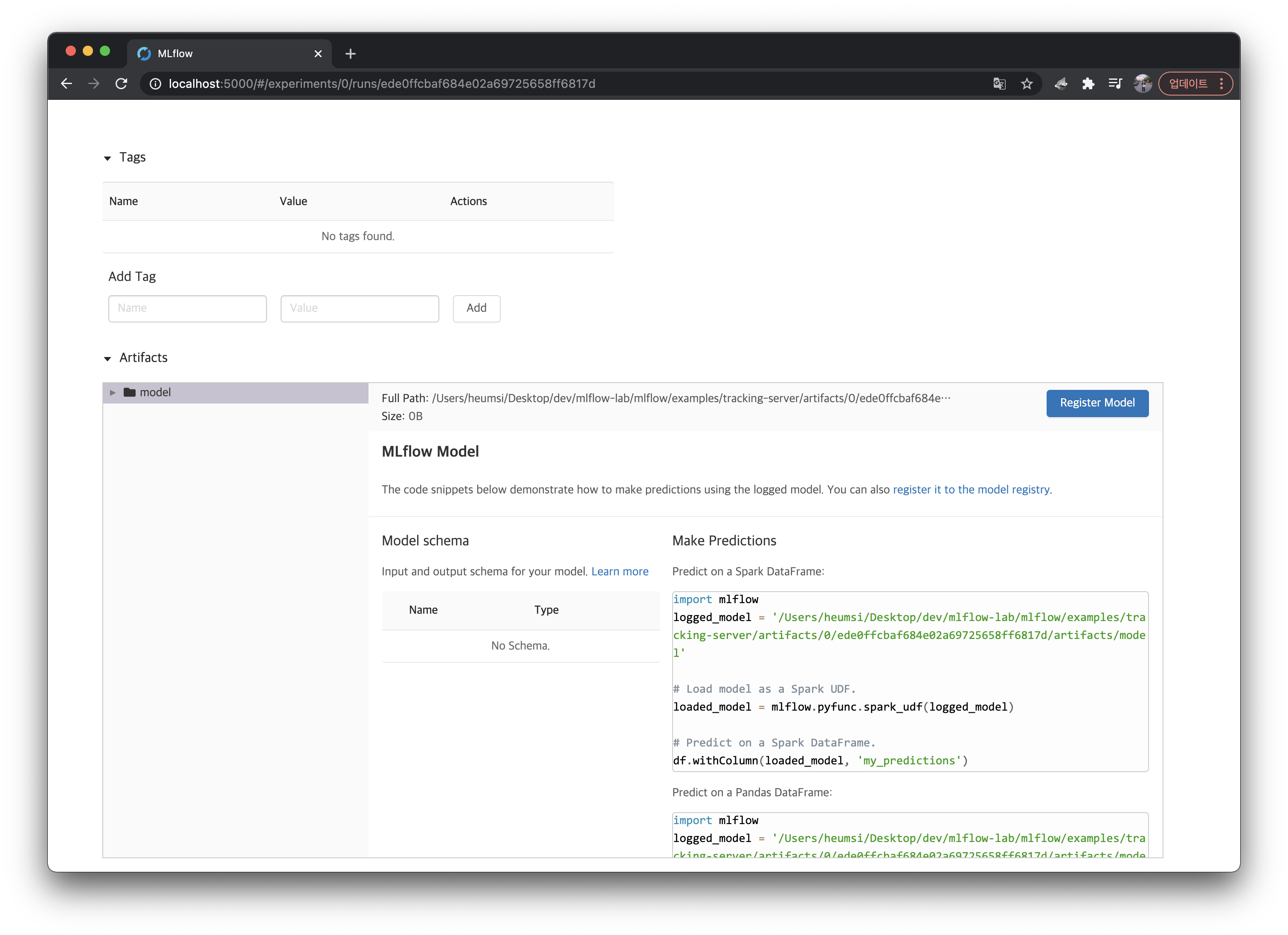Click the tag Name input field

[187, 308]
